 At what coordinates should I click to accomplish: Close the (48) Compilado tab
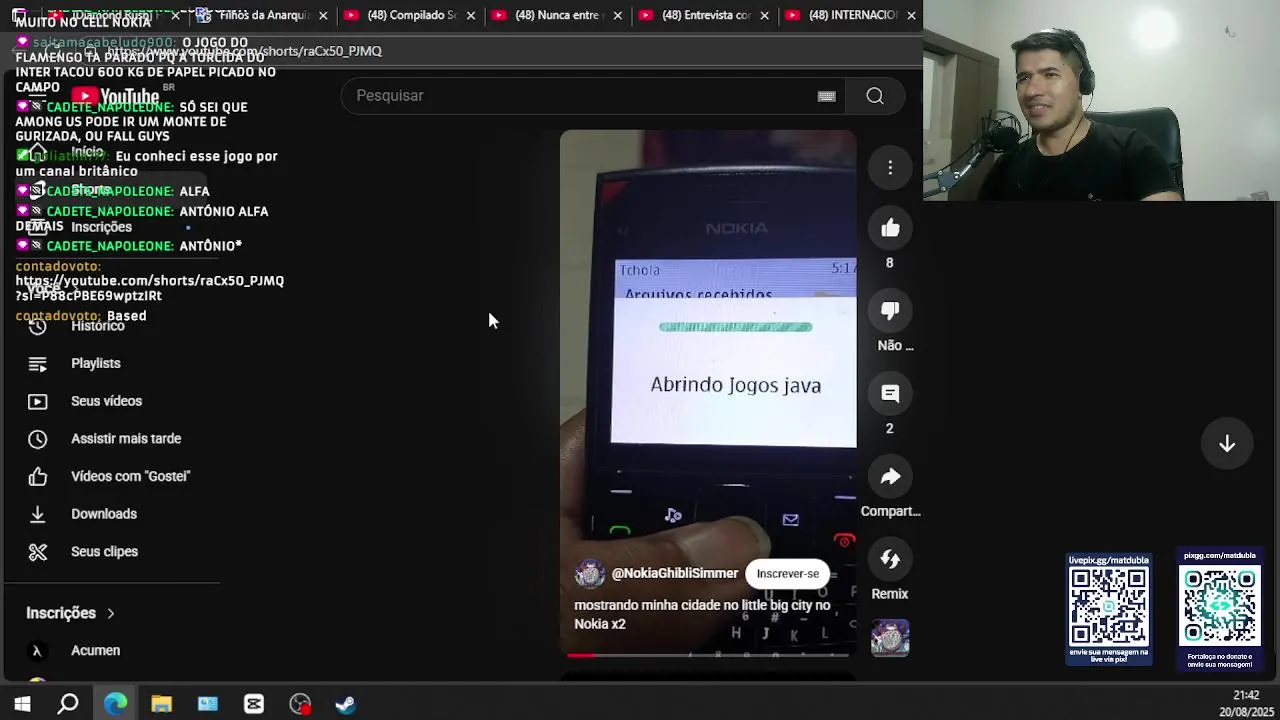470,15
